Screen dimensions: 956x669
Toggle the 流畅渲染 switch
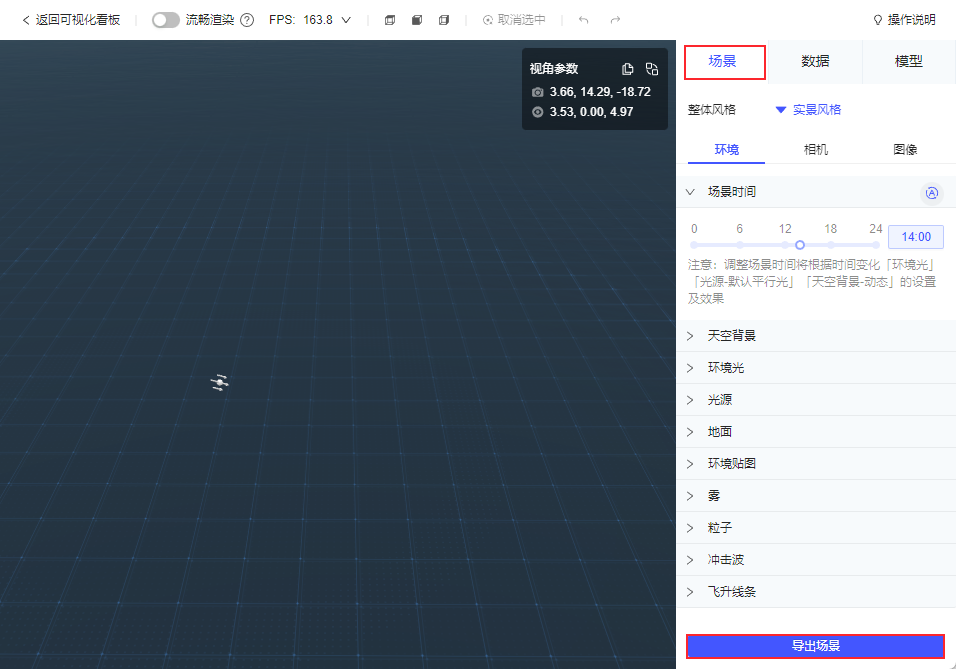[165, 20]
